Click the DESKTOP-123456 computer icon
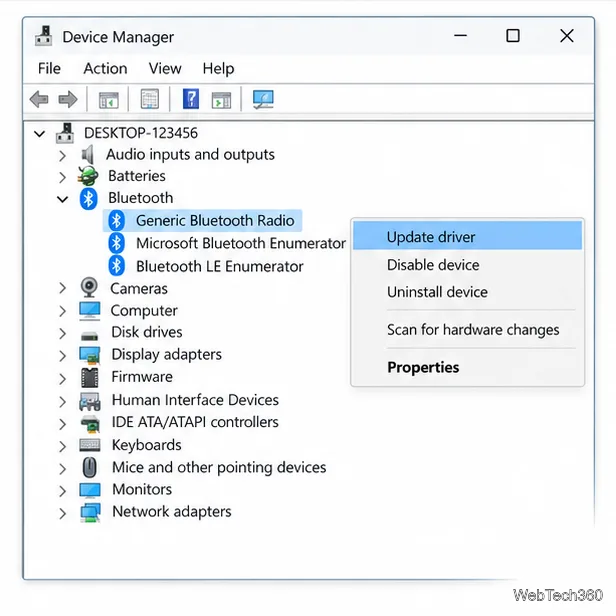 [65, 133]
